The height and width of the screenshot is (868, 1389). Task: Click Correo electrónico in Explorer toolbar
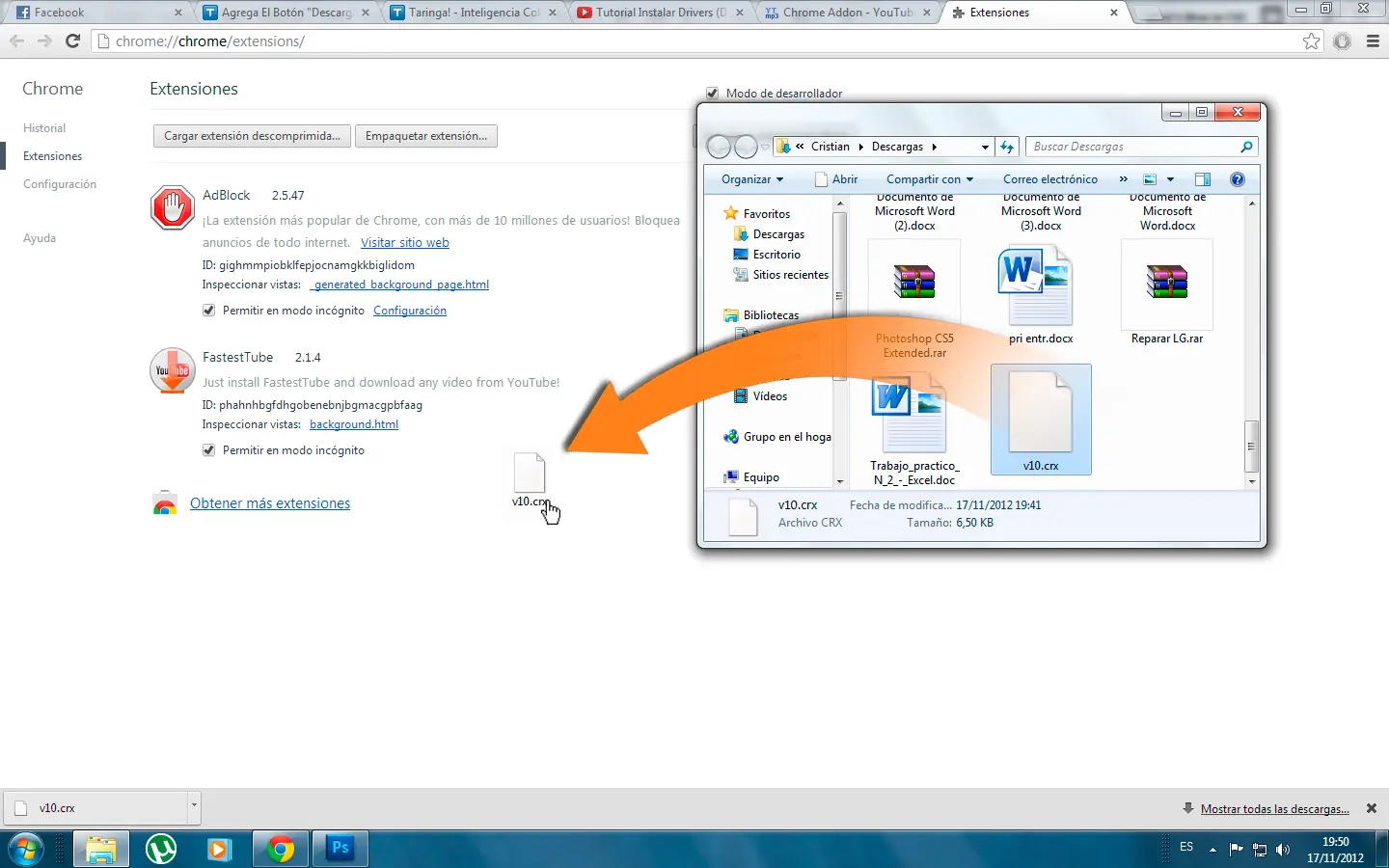click(1050, 179)
